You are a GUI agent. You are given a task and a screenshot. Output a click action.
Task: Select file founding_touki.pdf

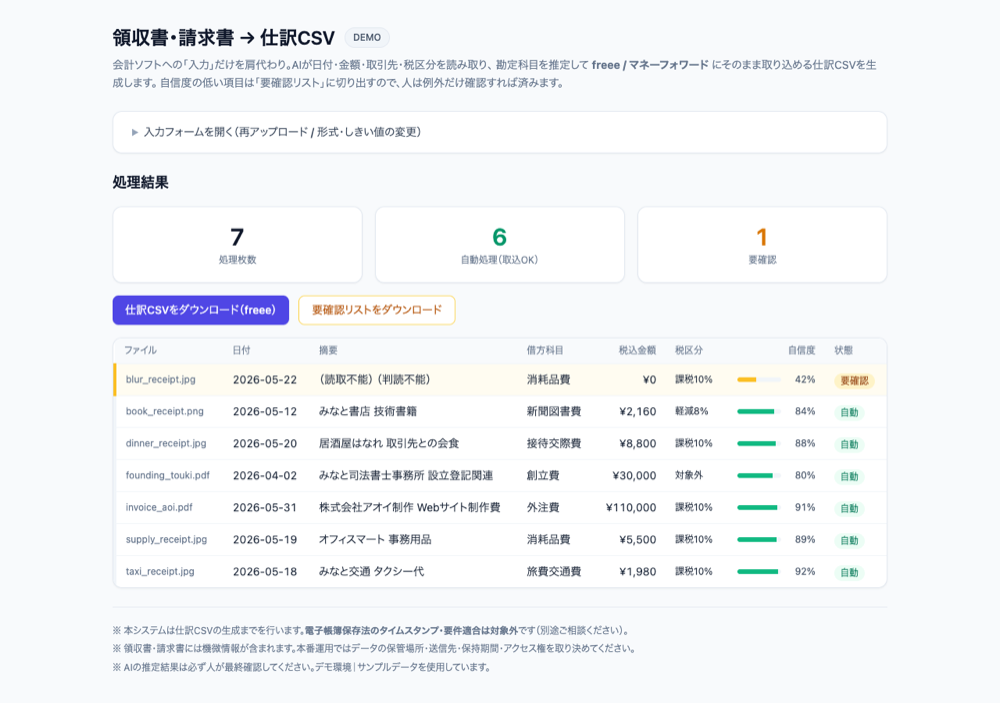(168, 475)
